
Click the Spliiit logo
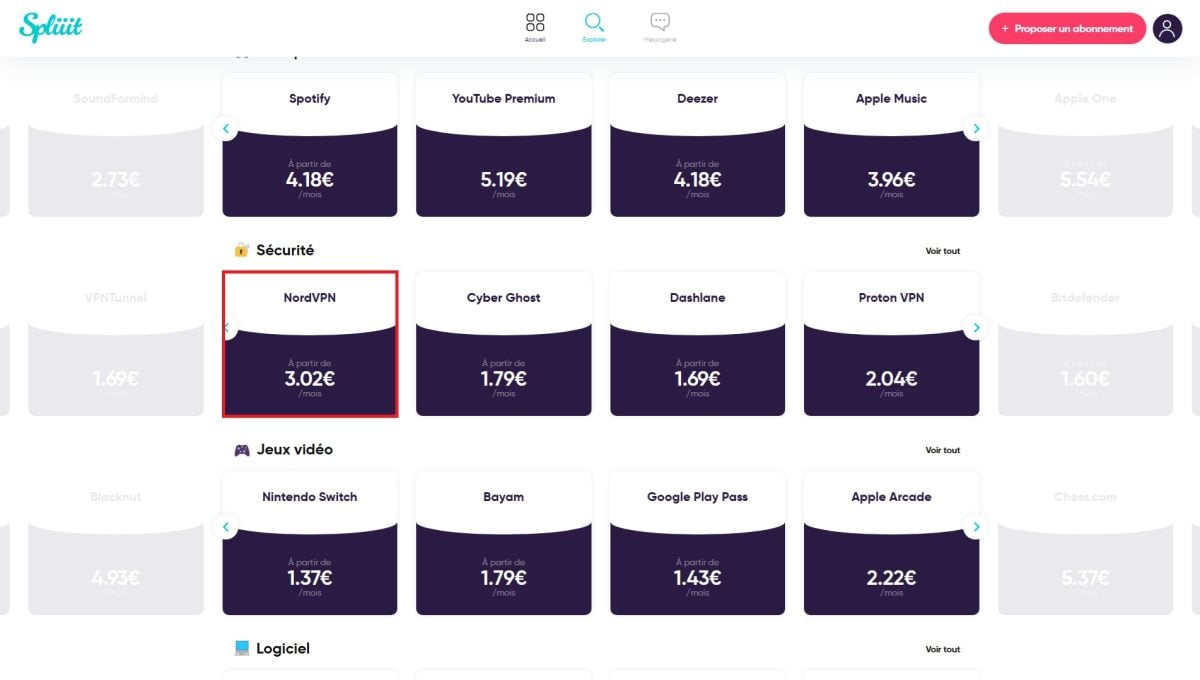50,27
